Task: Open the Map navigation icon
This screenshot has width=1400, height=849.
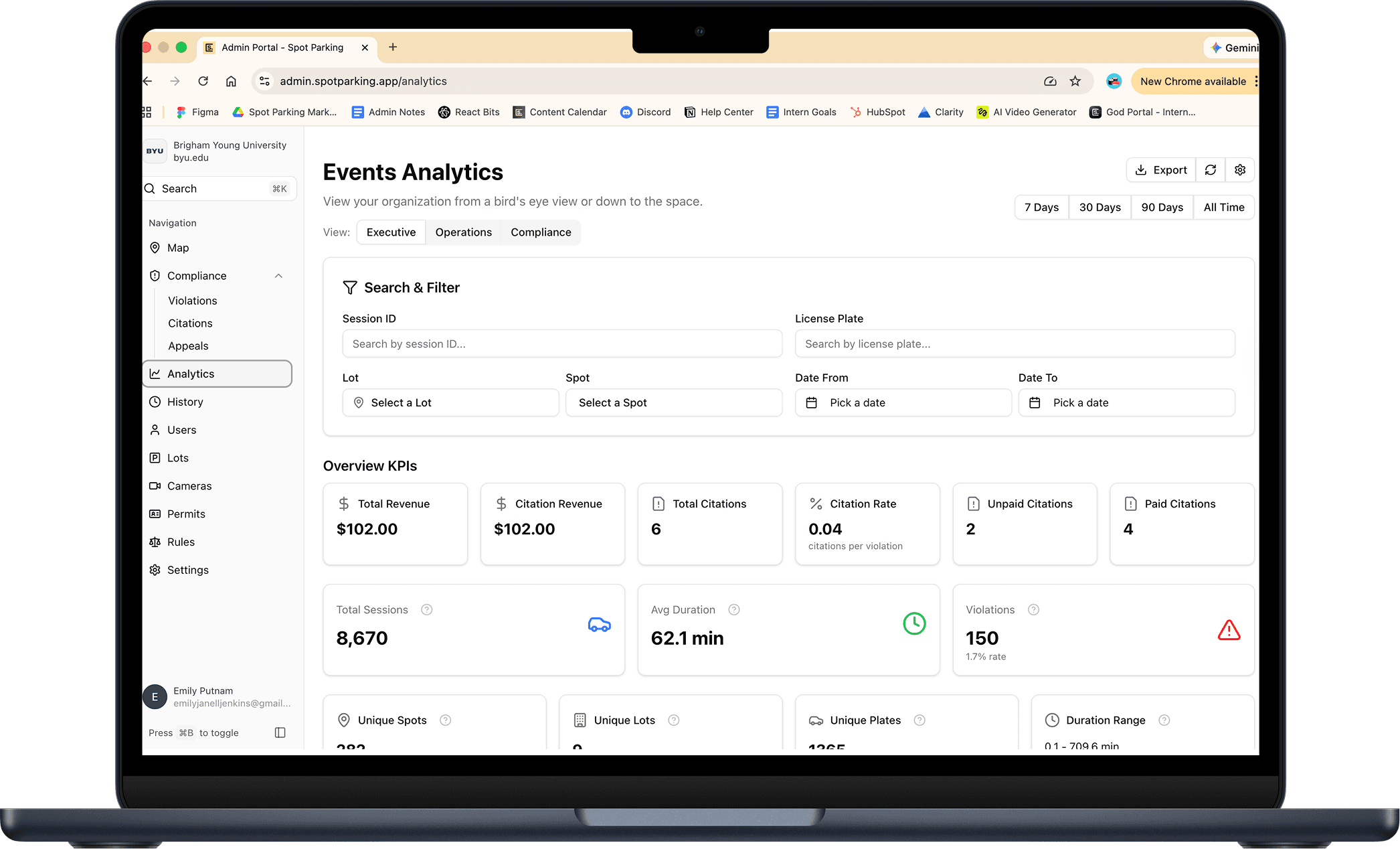Action: pyautogui.click(x=155, y=248)
